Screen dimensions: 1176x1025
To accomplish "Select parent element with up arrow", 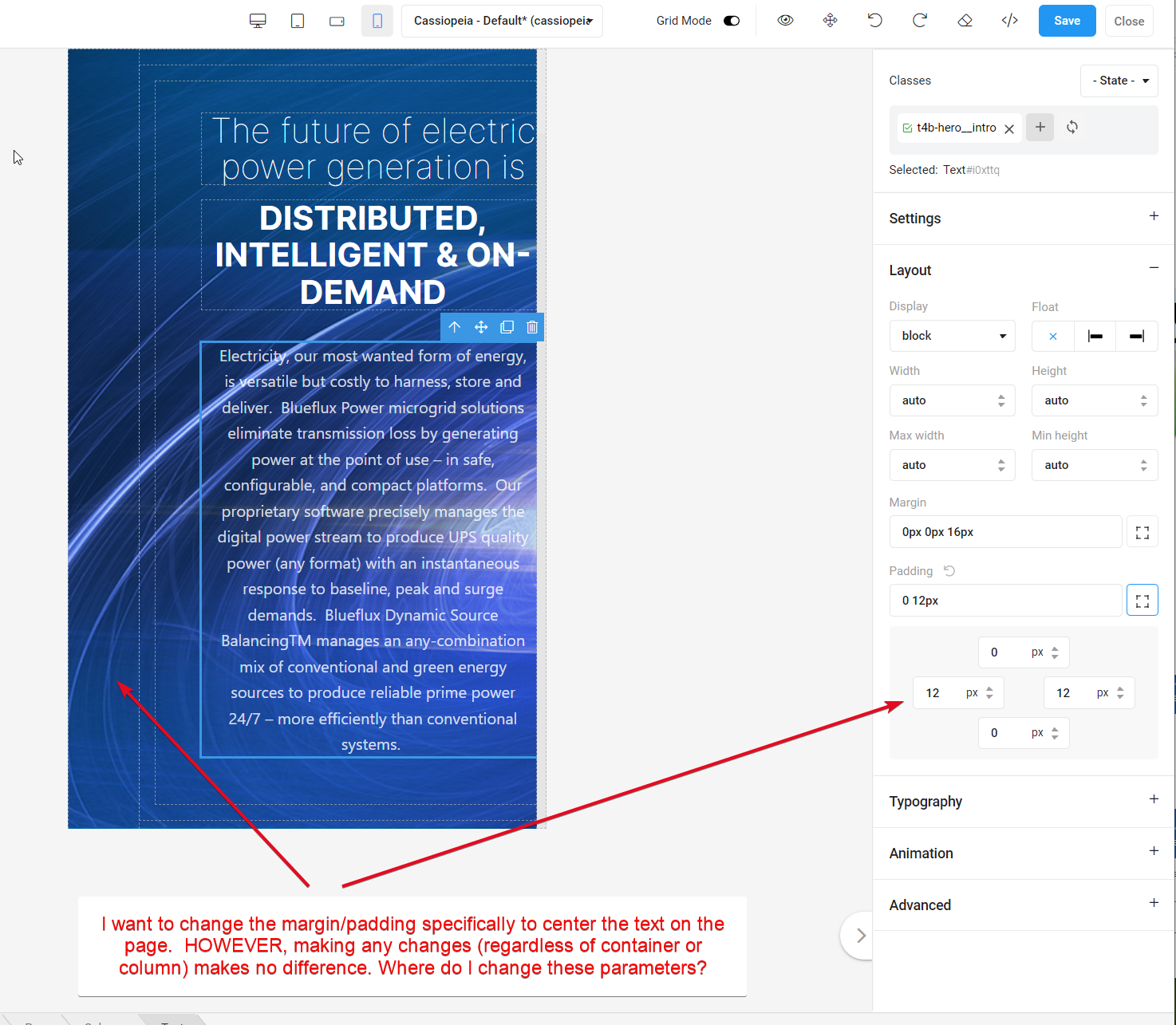I will (455, 327).
